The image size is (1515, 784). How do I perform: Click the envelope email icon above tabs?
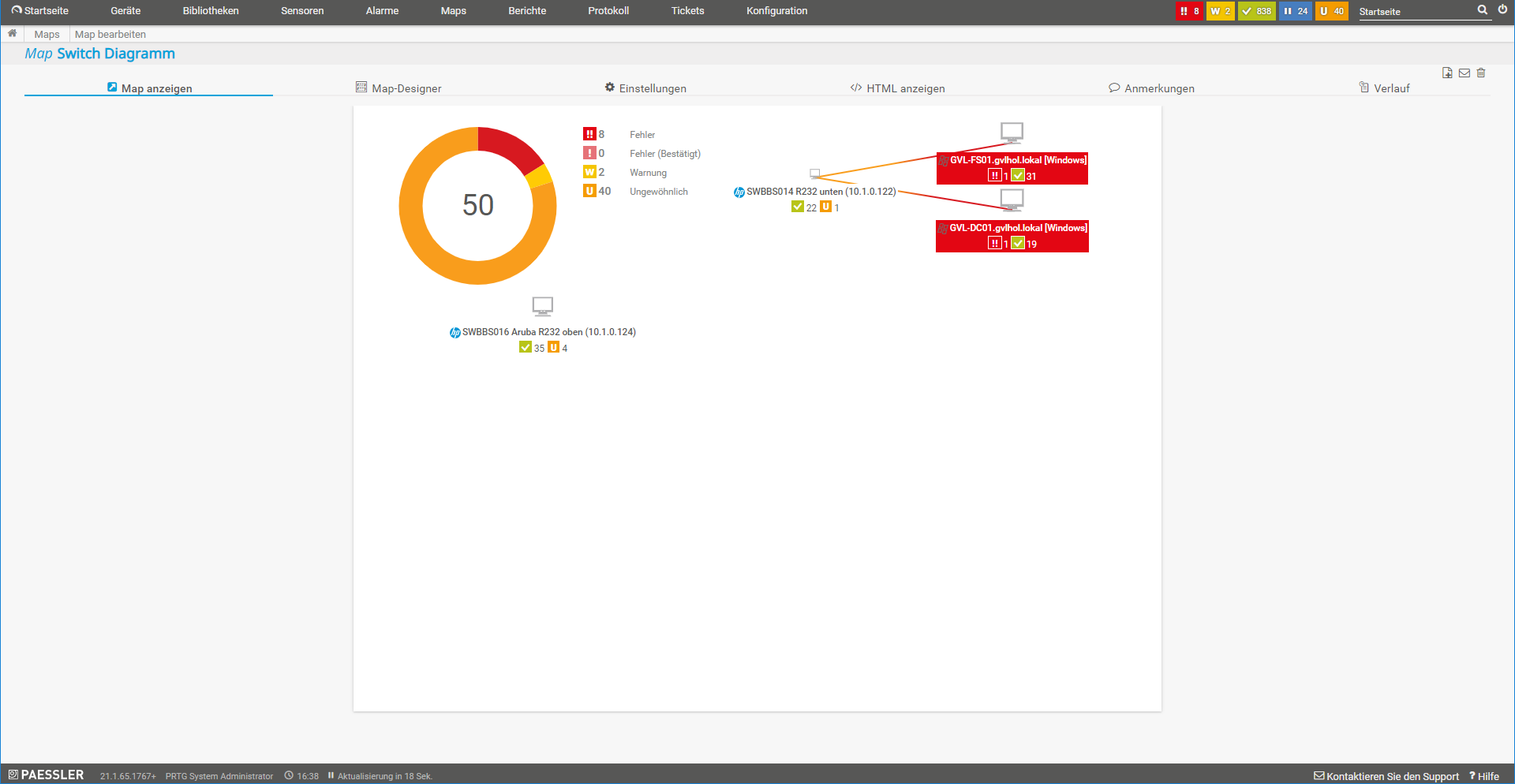point(1464,73)
